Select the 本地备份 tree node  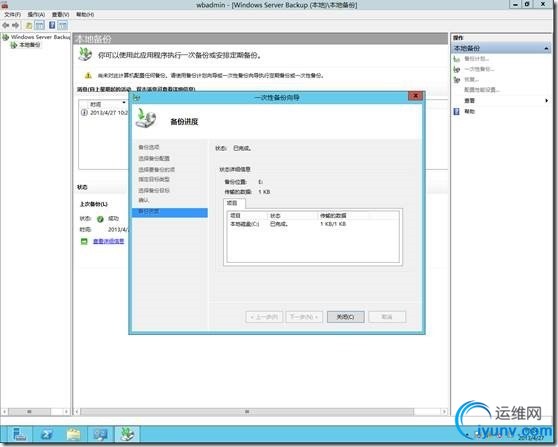click(x=30, y=45)
